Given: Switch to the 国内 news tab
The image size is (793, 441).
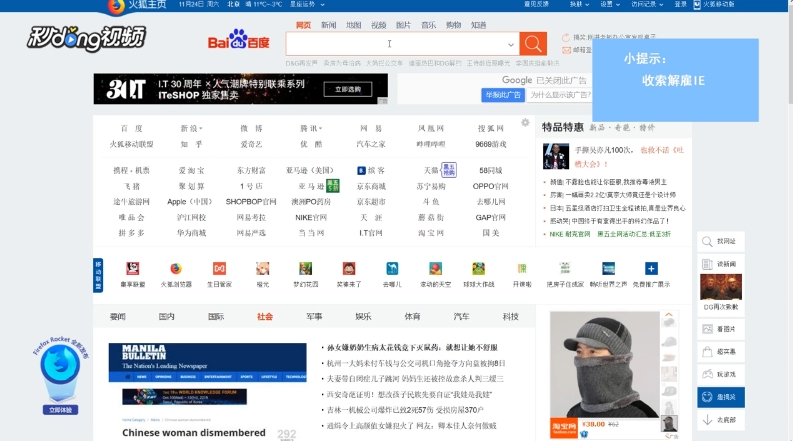Looking at the screenshot, I should 166,317.
